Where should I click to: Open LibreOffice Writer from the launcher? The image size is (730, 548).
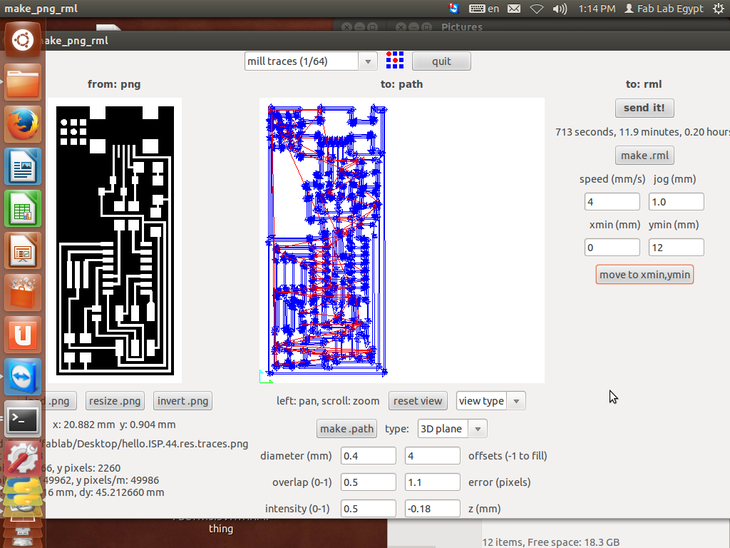tap(22, 166)
